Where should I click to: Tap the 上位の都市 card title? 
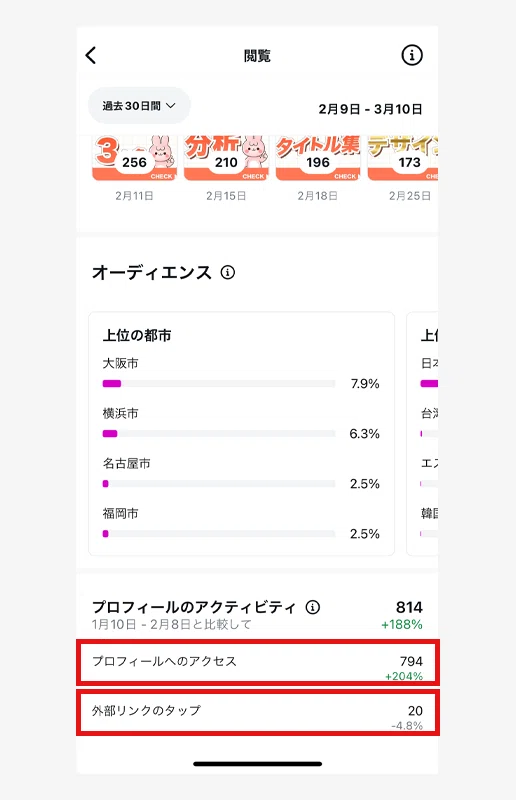tap(137, 335)
